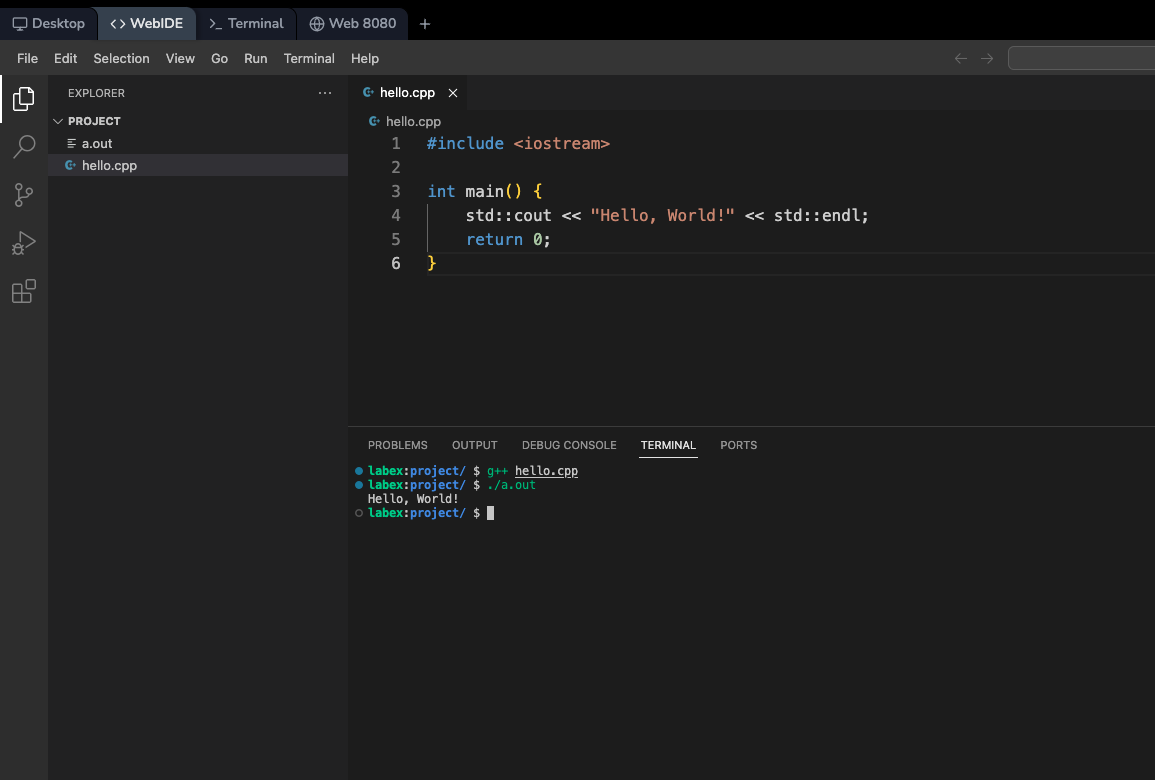Close the hello.cpp editor tab

point(453,93)
